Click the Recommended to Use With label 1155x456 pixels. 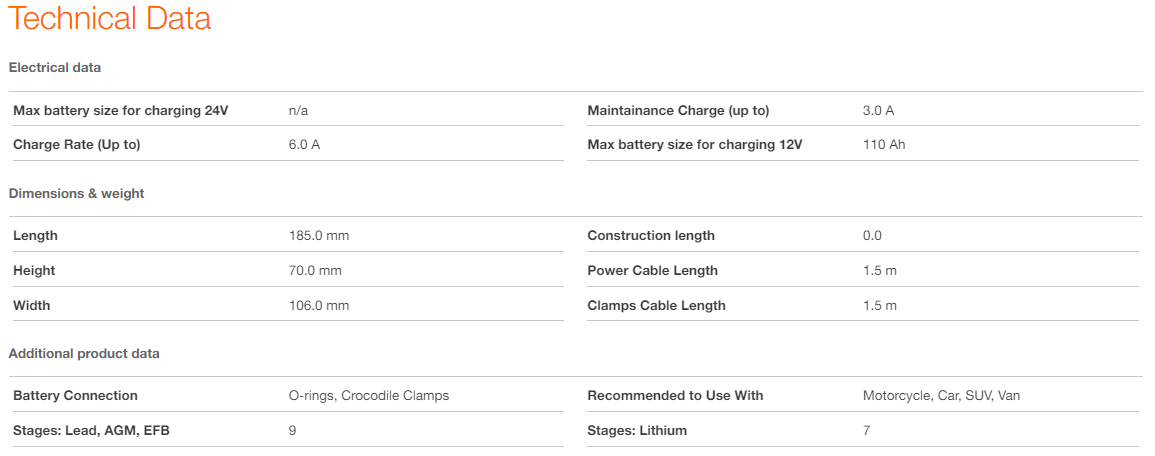tap(675, 396)
